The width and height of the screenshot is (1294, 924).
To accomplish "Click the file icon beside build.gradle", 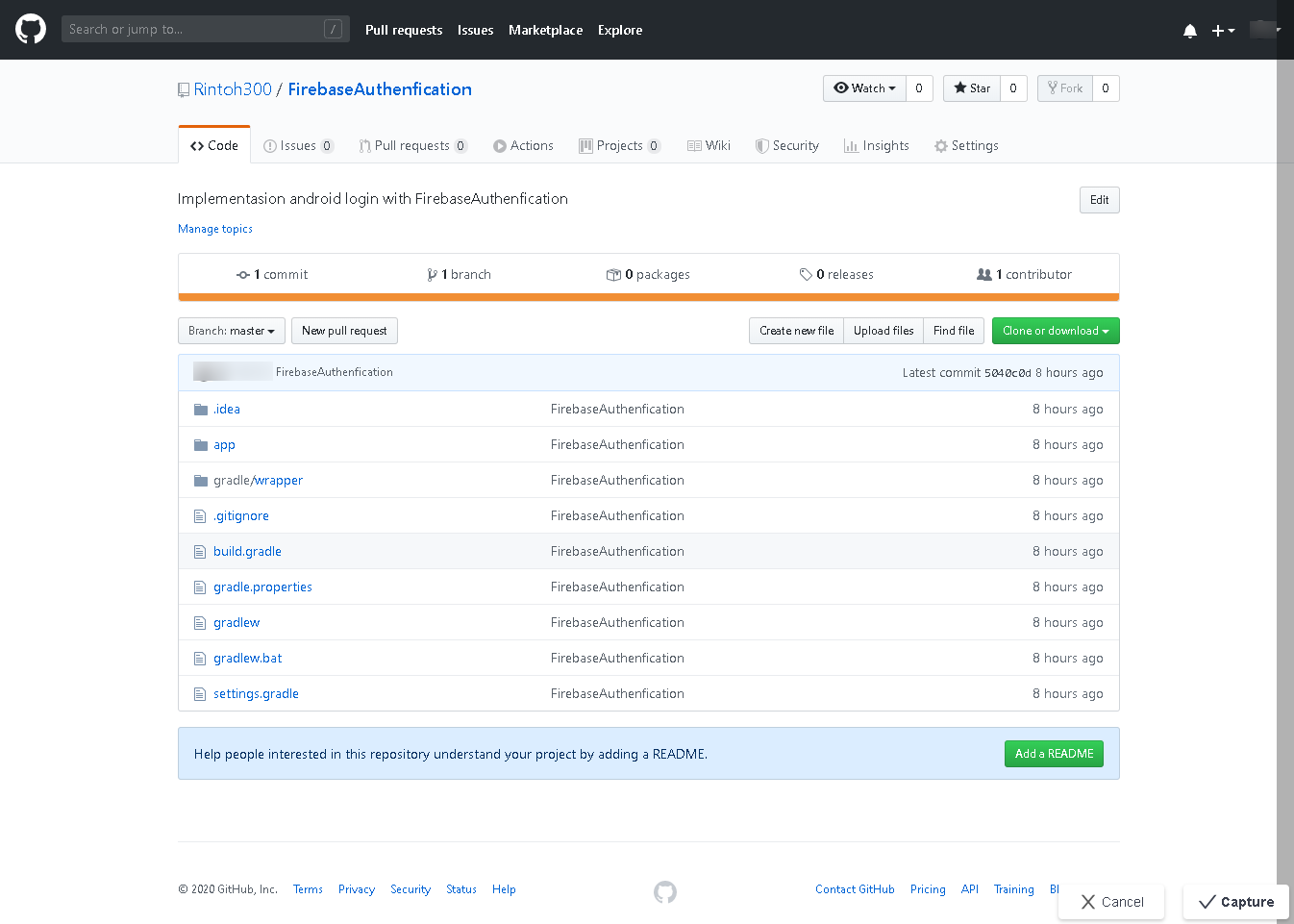I will 200,550.
